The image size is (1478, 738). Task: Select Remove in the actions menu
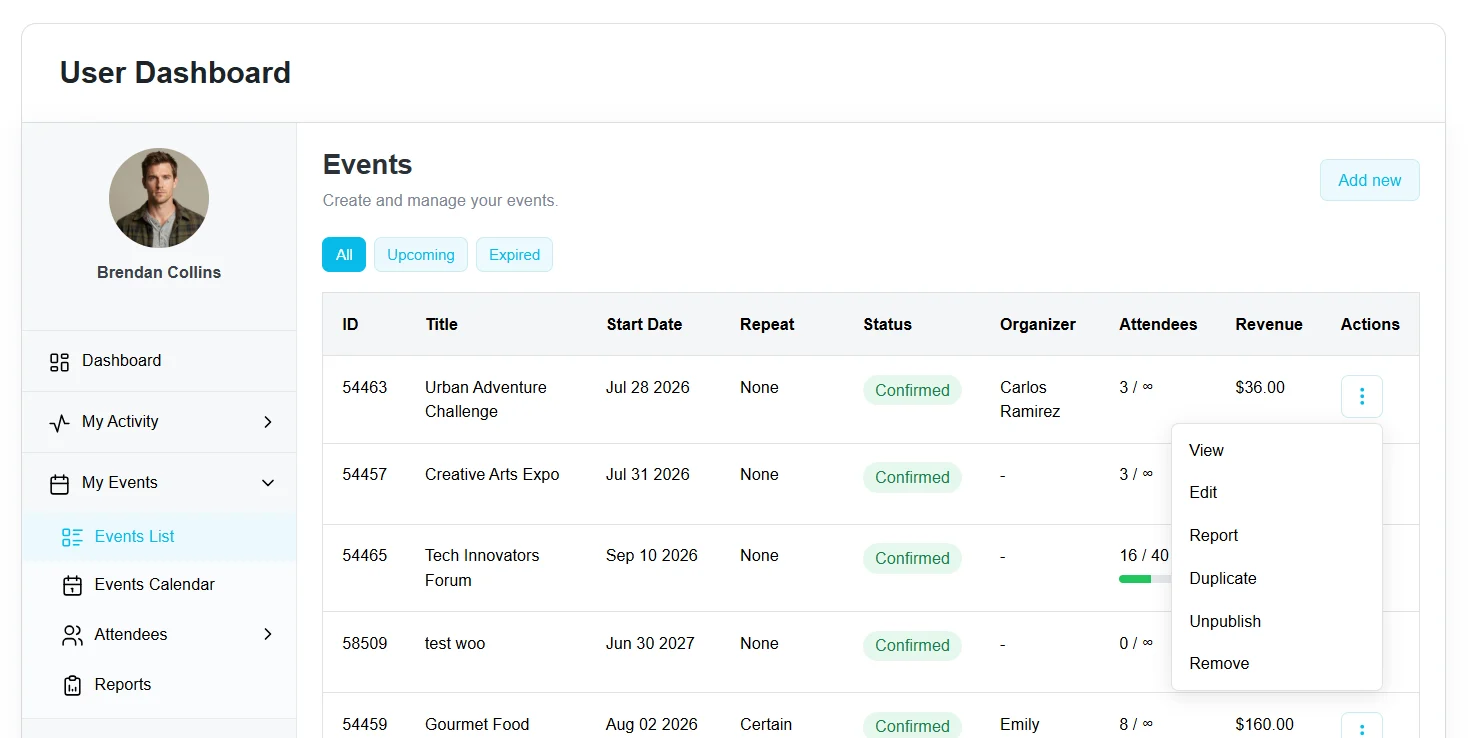click(x=1277, y=663)
